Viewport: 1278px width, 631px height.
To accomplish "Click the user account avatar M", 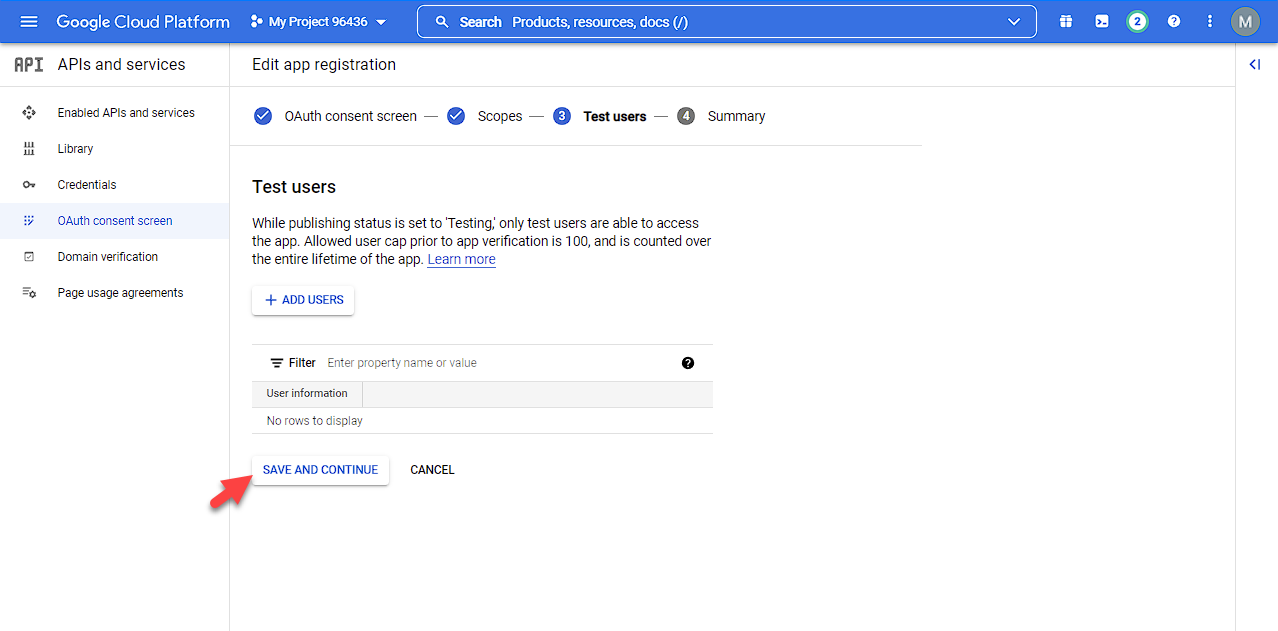I will 1245,21.
